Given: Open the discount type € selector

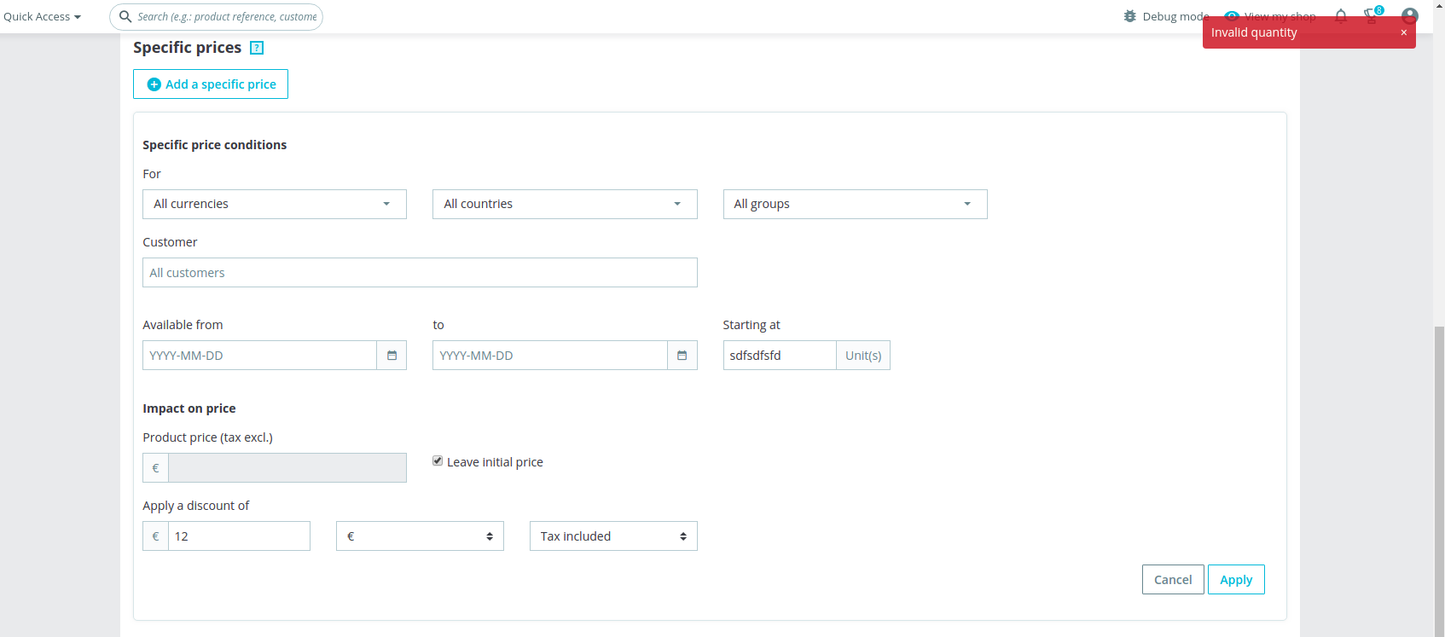Looking at the screenshot, I should click(420, 536).
